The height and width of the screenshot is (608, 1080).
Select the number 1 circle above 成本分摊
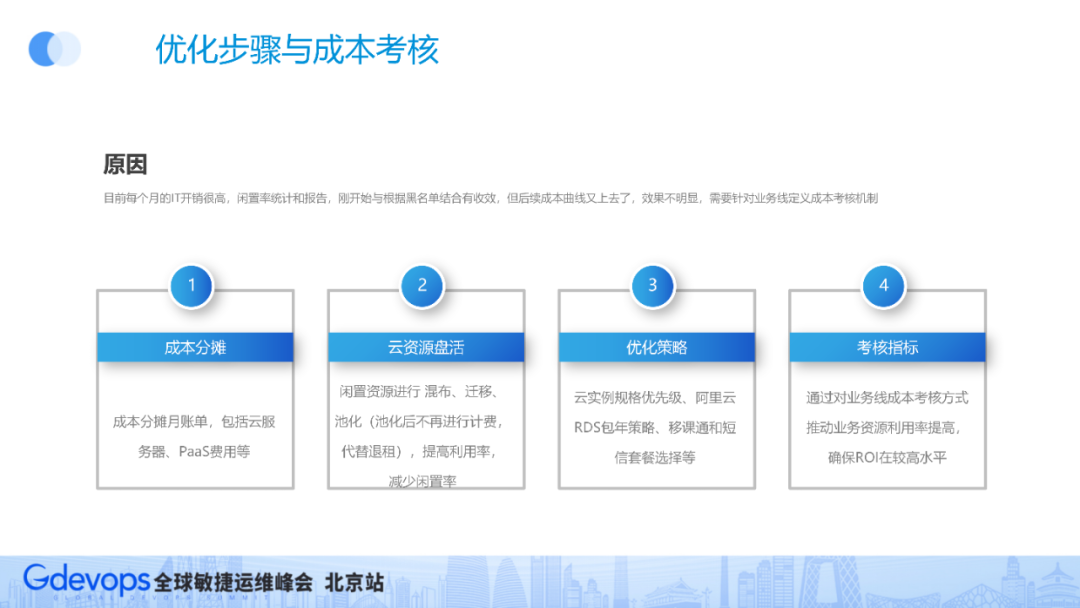click(x=191, y=285)
